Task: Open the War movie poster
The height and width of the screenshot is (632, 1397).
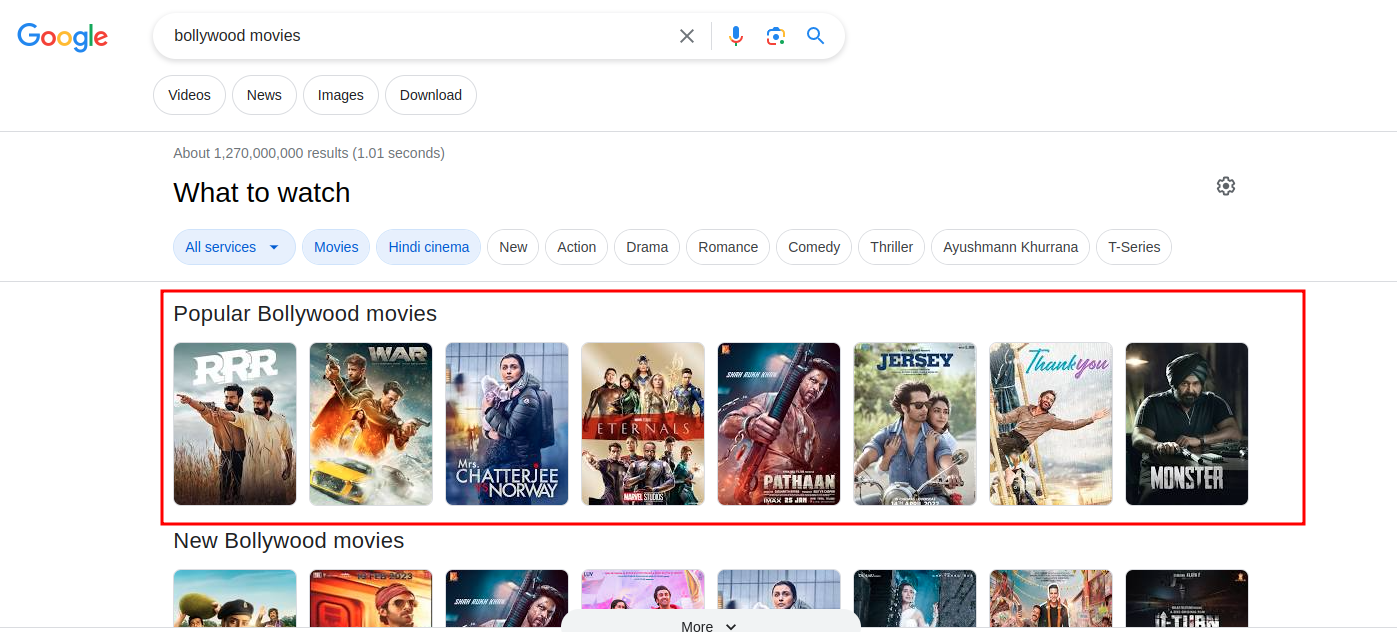Action: (371, 424)
